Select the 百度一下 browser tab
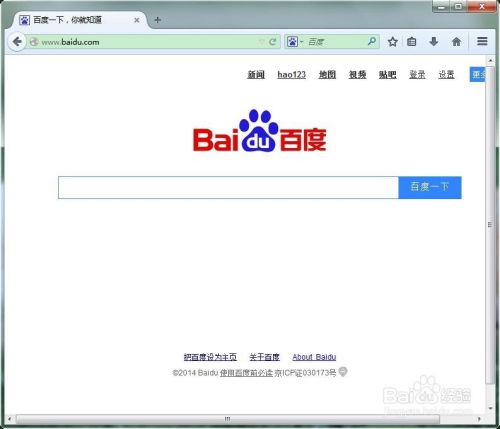The image size is (500, 429). (x=80, y=20)
